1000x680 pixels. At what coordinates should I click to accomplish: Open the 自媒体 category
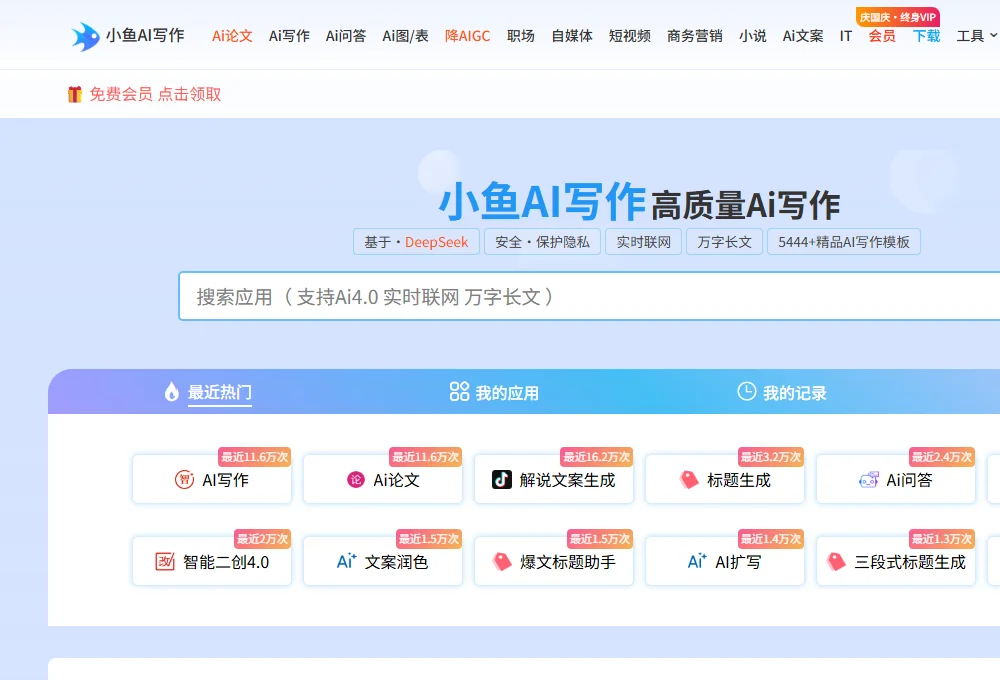coord(572,36)
